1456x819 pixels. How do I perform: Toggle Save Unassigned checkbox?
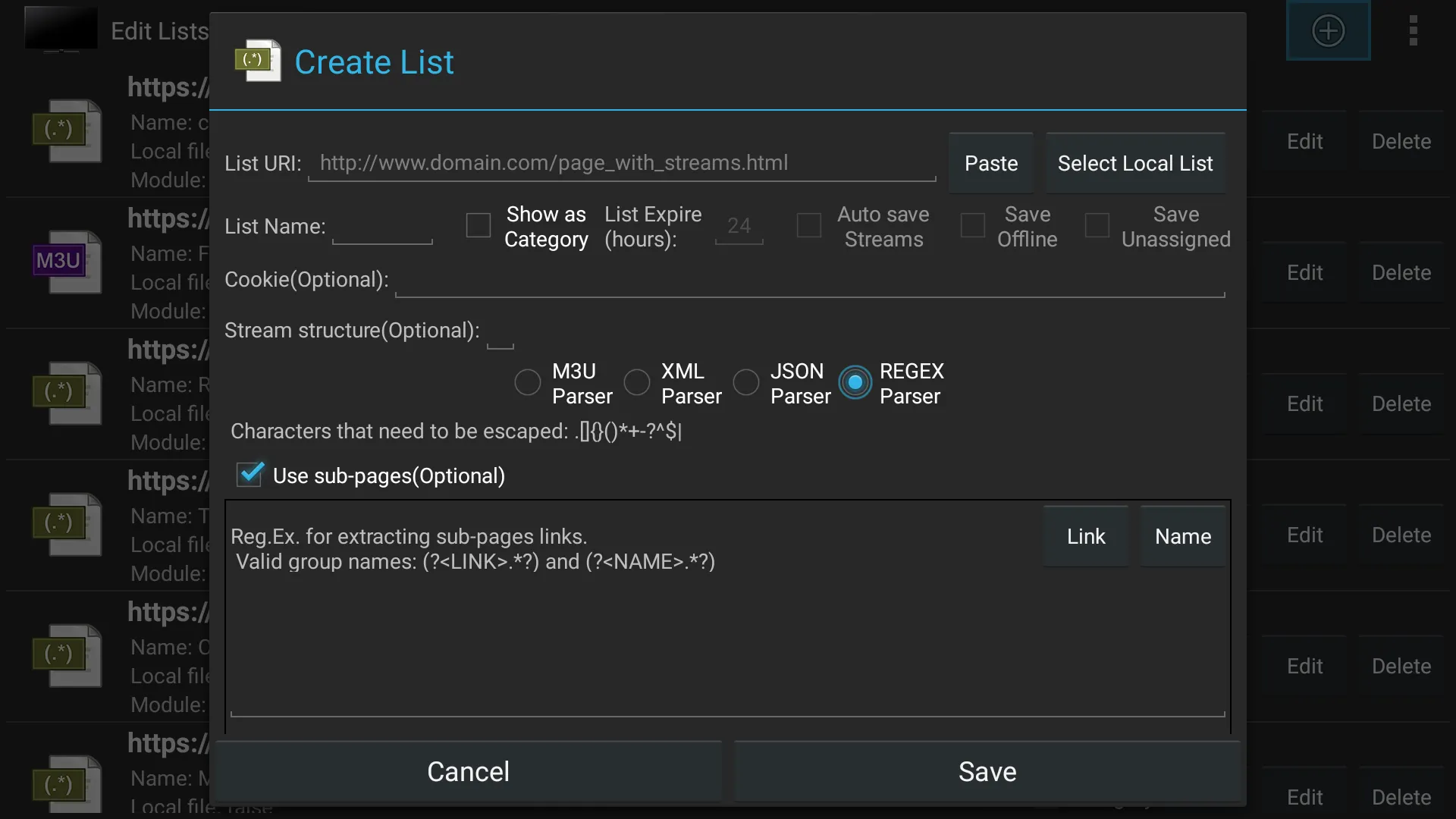(x=1097, y=226)
